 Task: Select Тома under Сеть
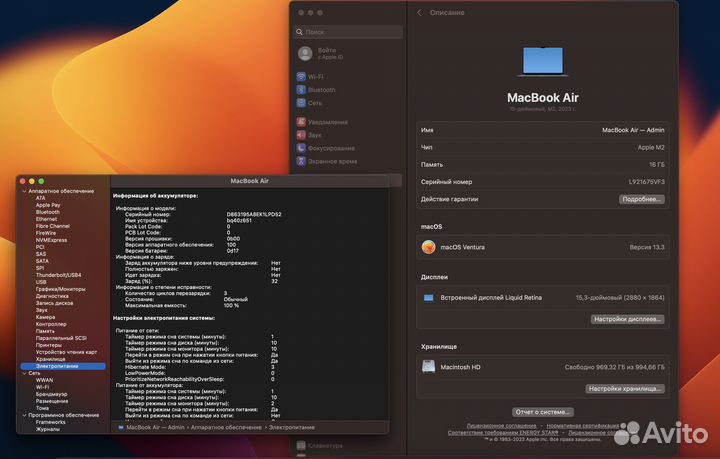[x=42, y=408]
